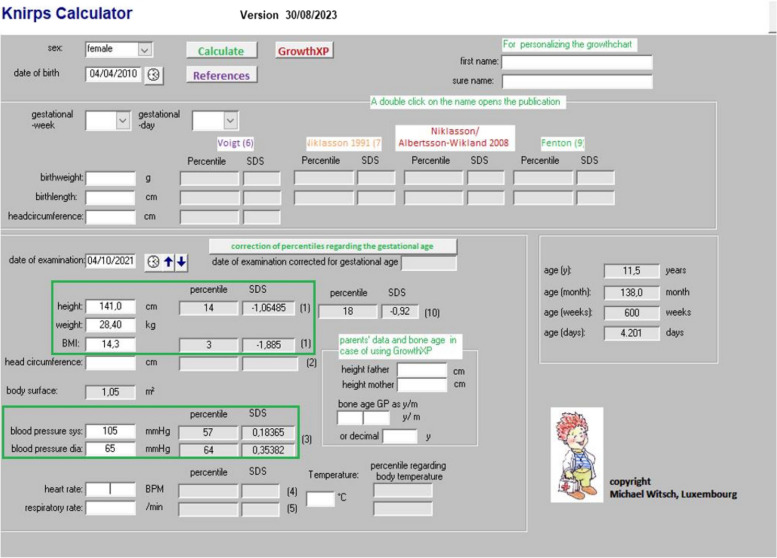Viewport: 777px width, 558px height.
Task: Click correction of percentiles regarding gestational age
Action: coord(332,246)
